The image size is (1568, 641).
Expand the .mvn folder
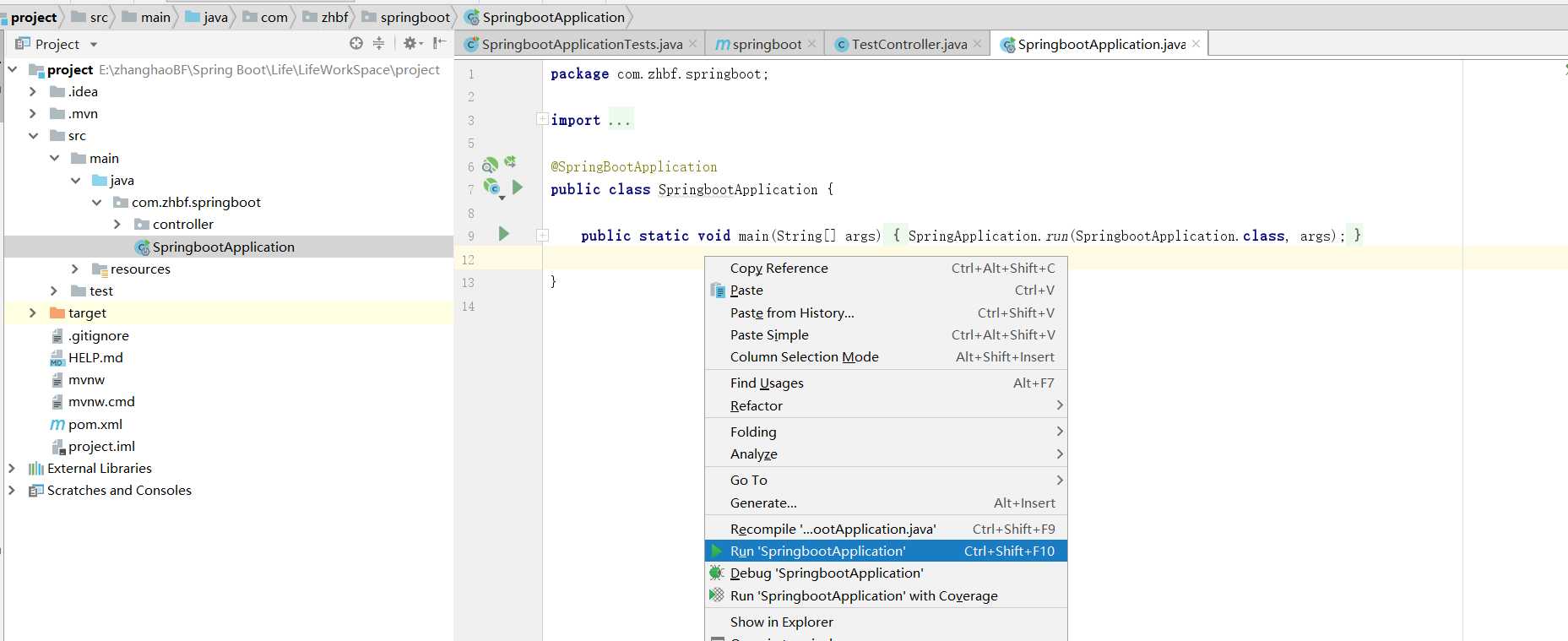coord(33,113)
